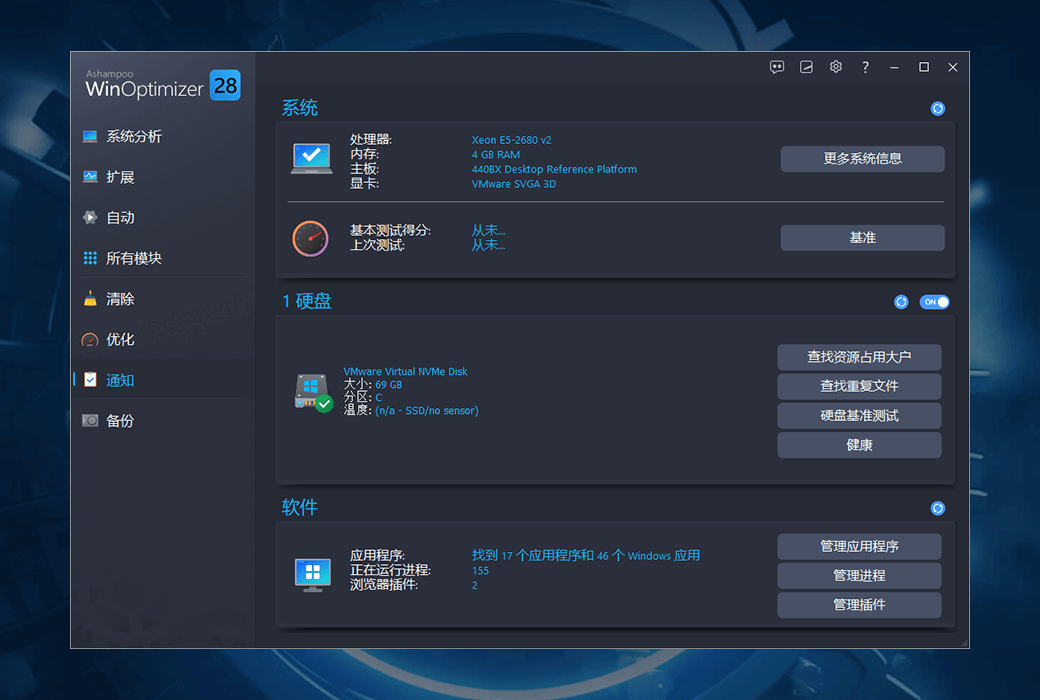Image resolution: width=1040 pixels, height=700 pixels.
Task: Click the 自动 gear-play icon
Action: 90,218
